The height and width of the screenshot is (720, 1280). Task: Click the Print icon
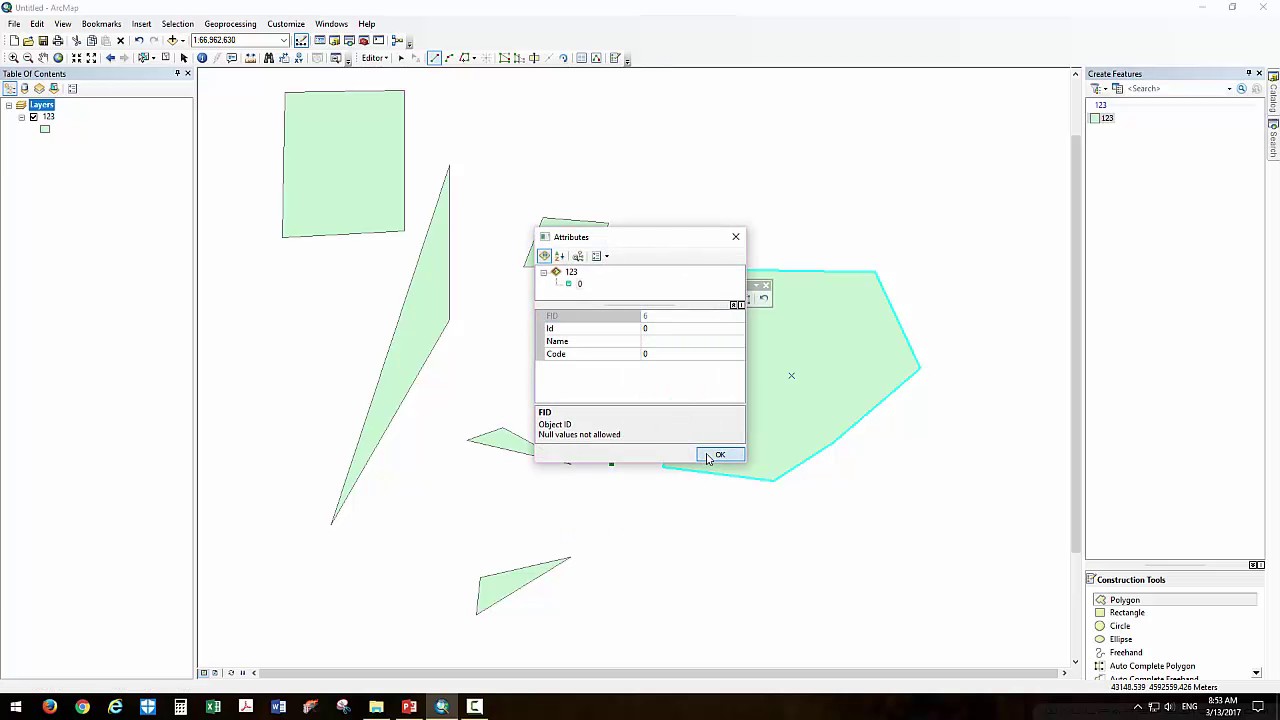pos(58,40)
